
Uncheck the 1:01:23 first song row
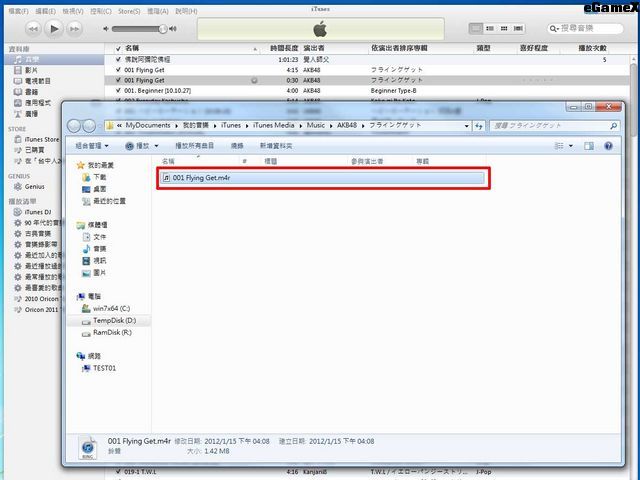[118, 59]
